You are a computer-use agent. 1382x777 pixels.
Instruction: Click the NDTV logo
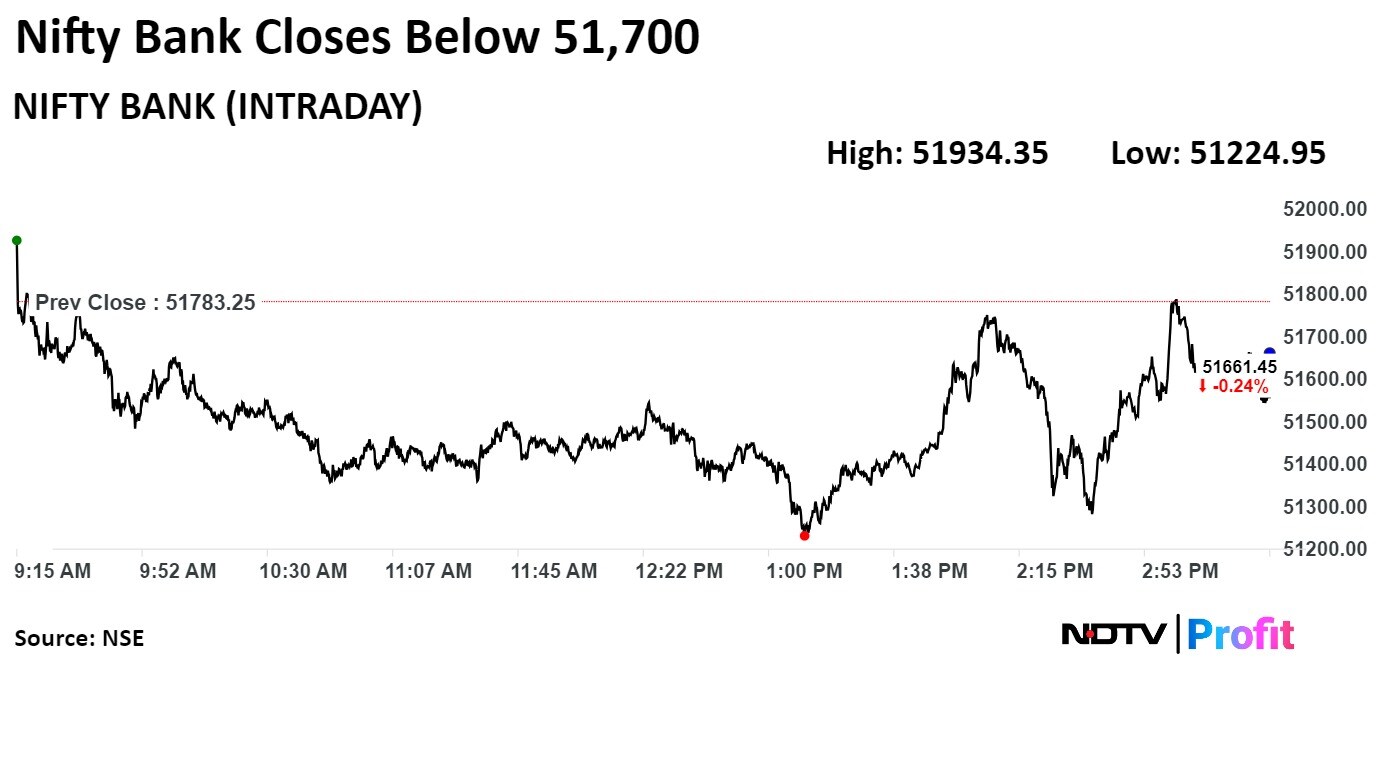pos(1113,634)
